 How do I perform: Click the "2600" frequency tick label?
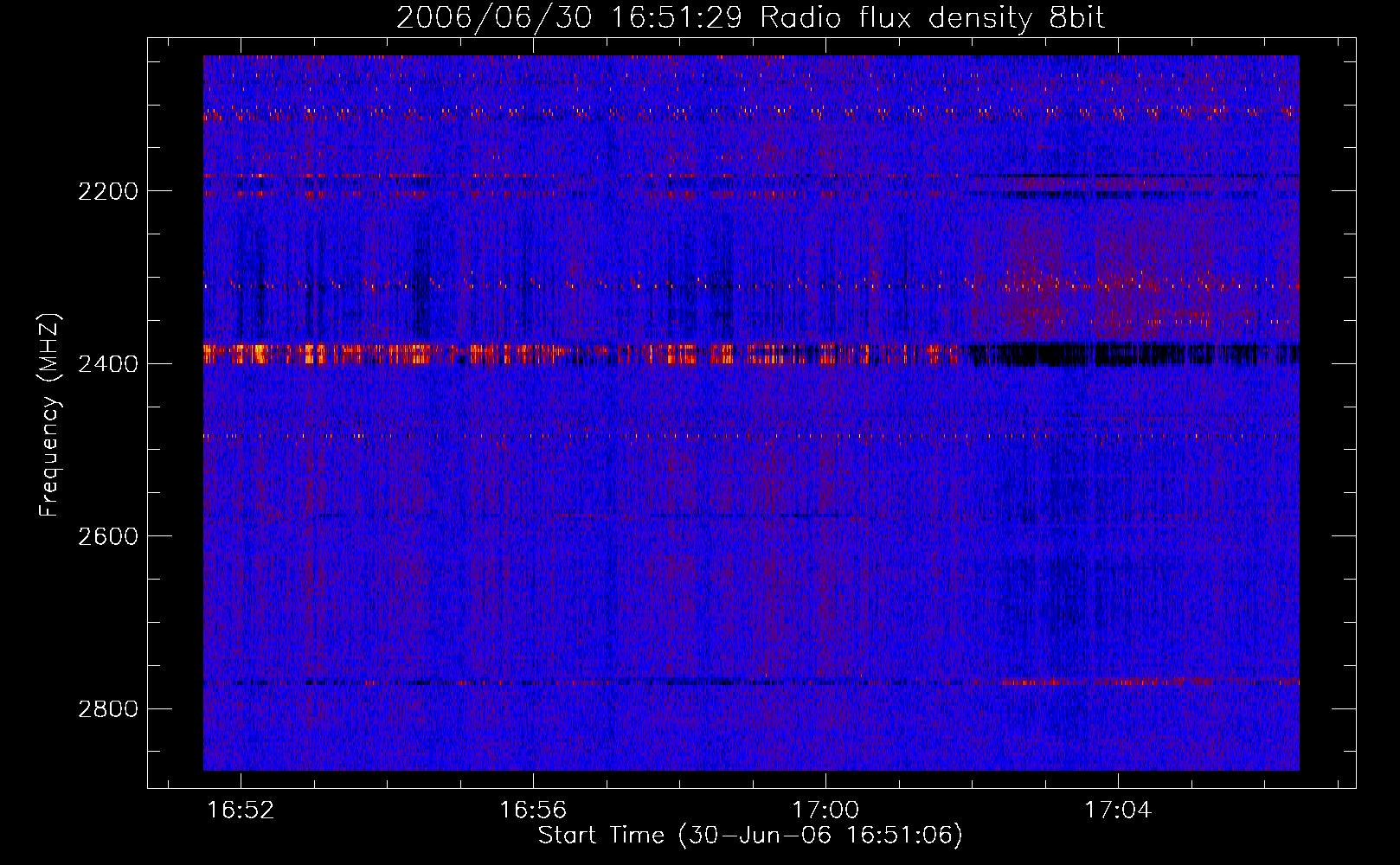(108, 536)
